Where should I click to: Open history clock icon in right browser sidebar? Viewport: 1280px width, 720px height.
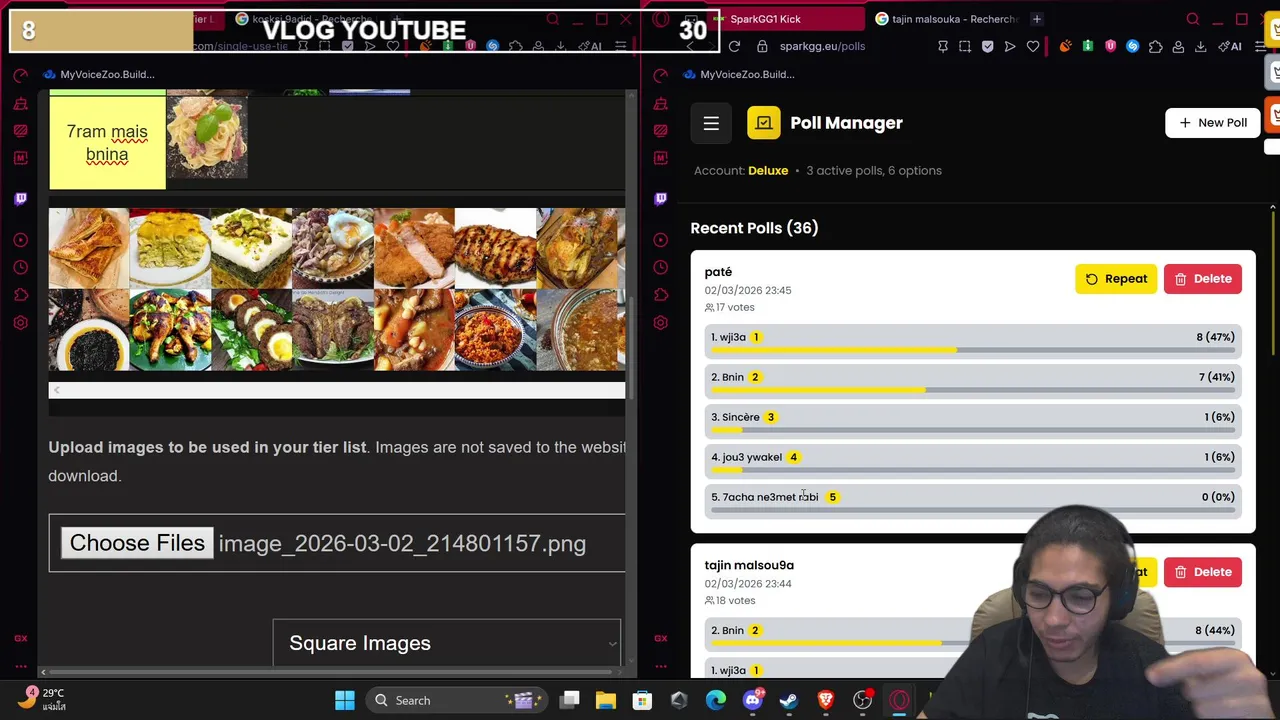(660, 267)
